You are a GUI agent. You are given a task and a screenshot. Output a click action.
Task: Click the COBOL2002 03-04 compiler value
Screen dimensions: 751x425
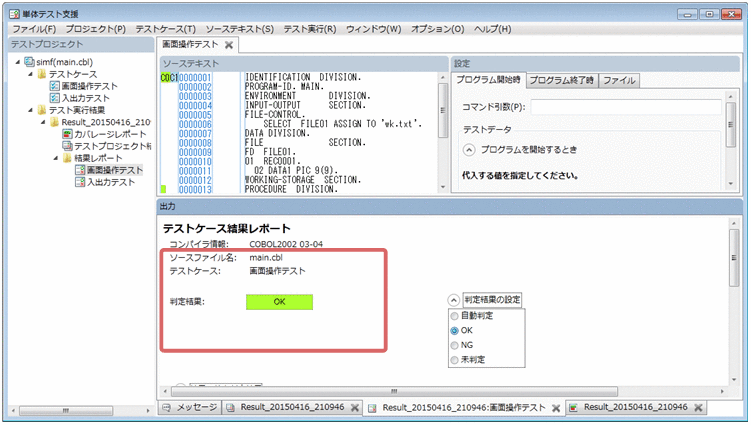(286, 244)
